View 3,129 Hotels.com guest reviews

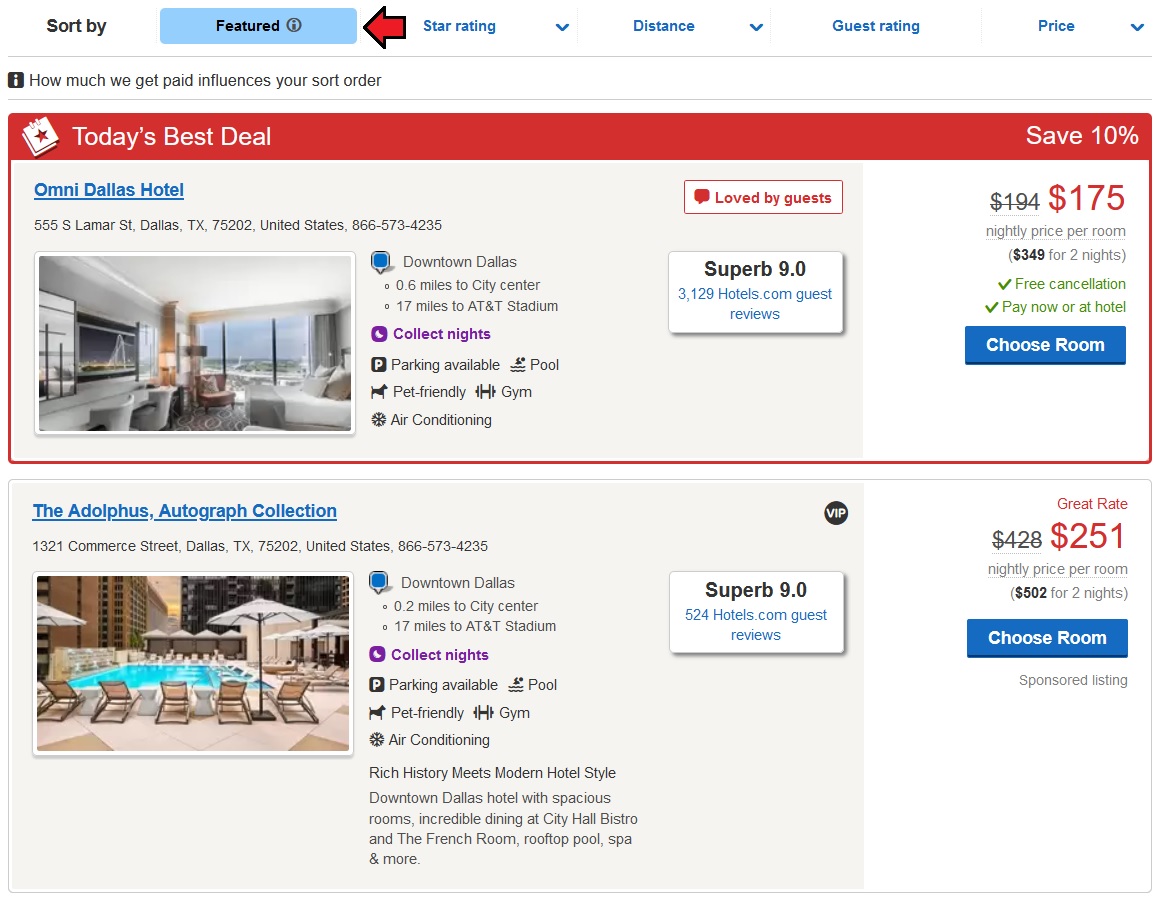(755, 304)
